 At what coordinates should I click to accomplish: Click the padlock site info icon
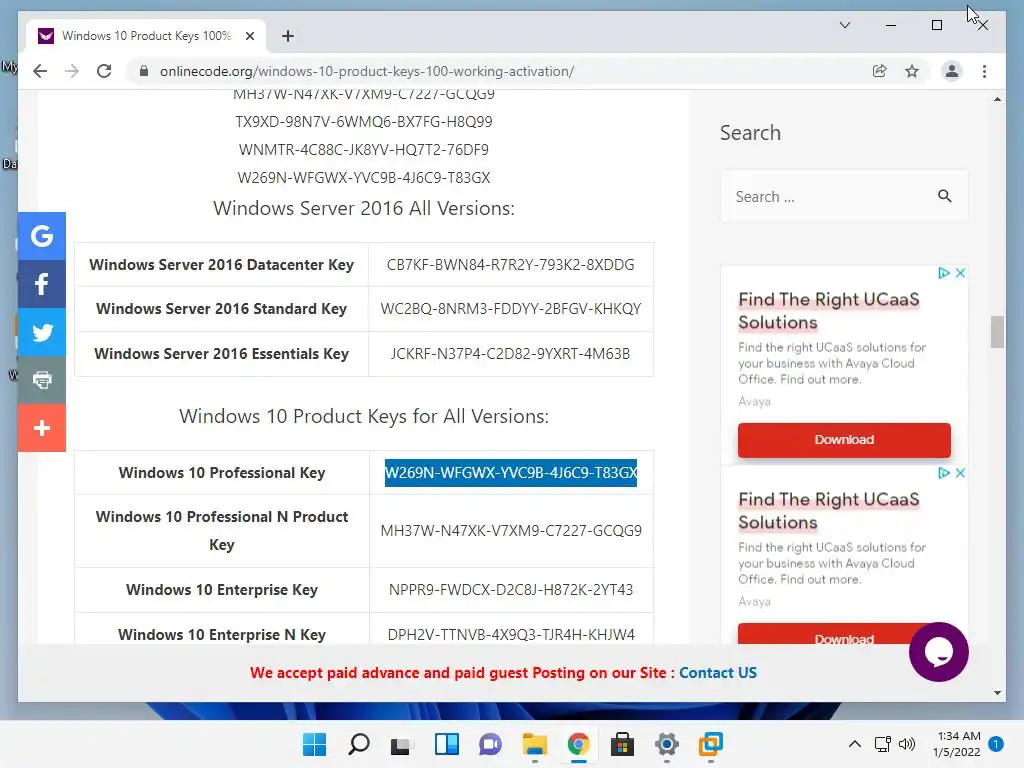pyautogui.click(x=144, y=71)
